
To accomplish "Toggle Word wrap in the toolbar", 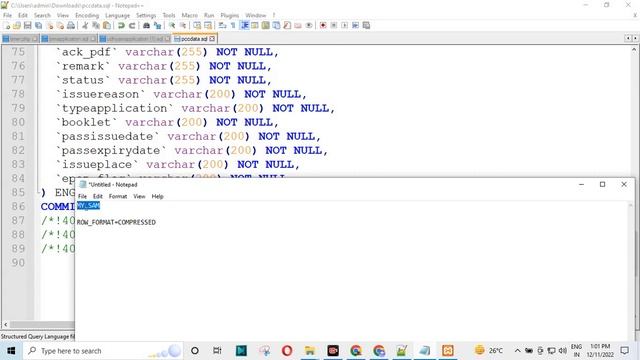I will point(222,25).
